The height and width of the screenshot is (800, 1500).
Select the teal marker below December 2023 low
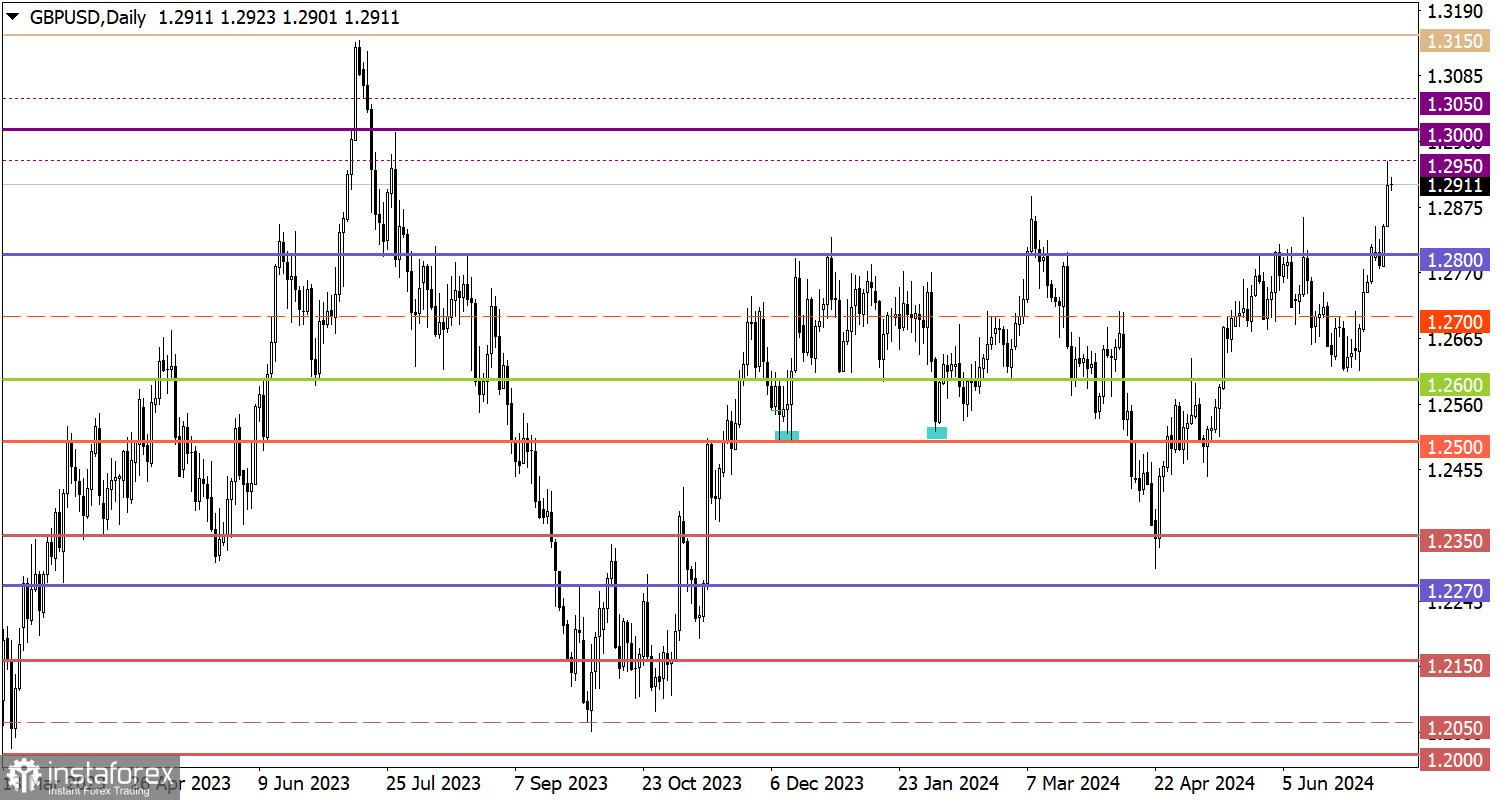(787, 436)
